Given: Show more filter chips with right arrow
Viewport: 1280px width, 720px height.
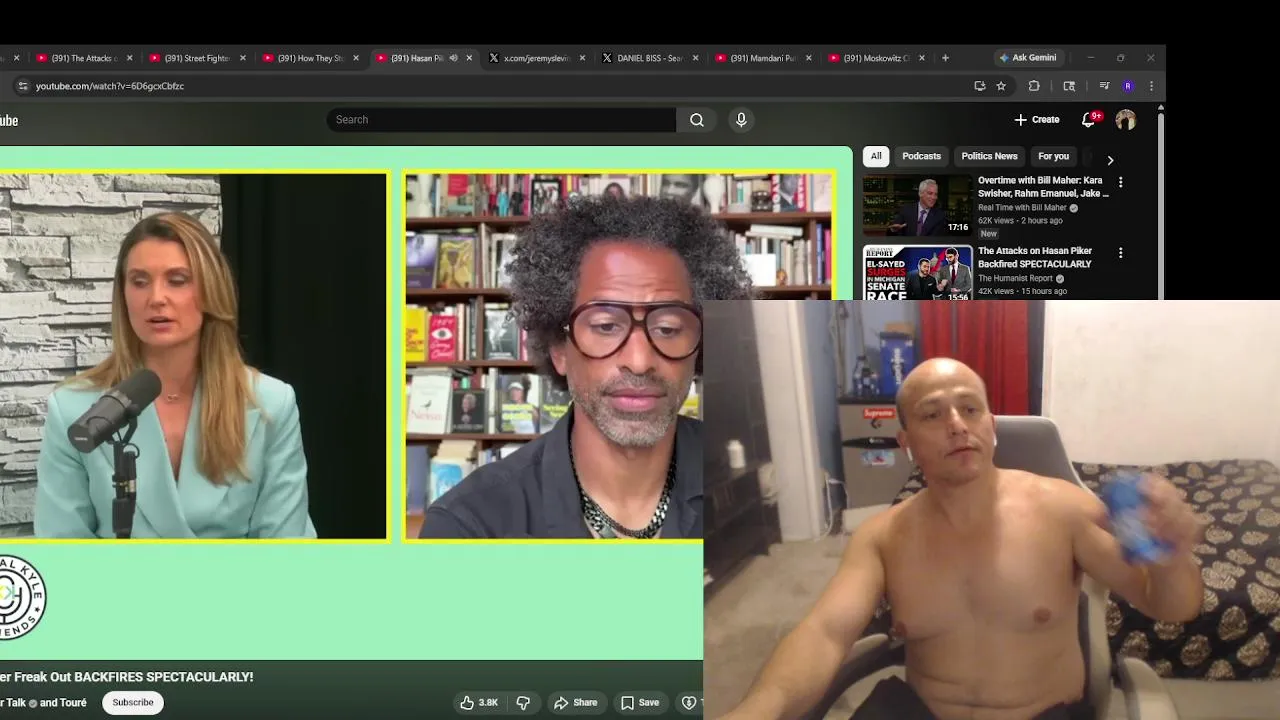Looking at the screenshot, I should click(1110, 160).
